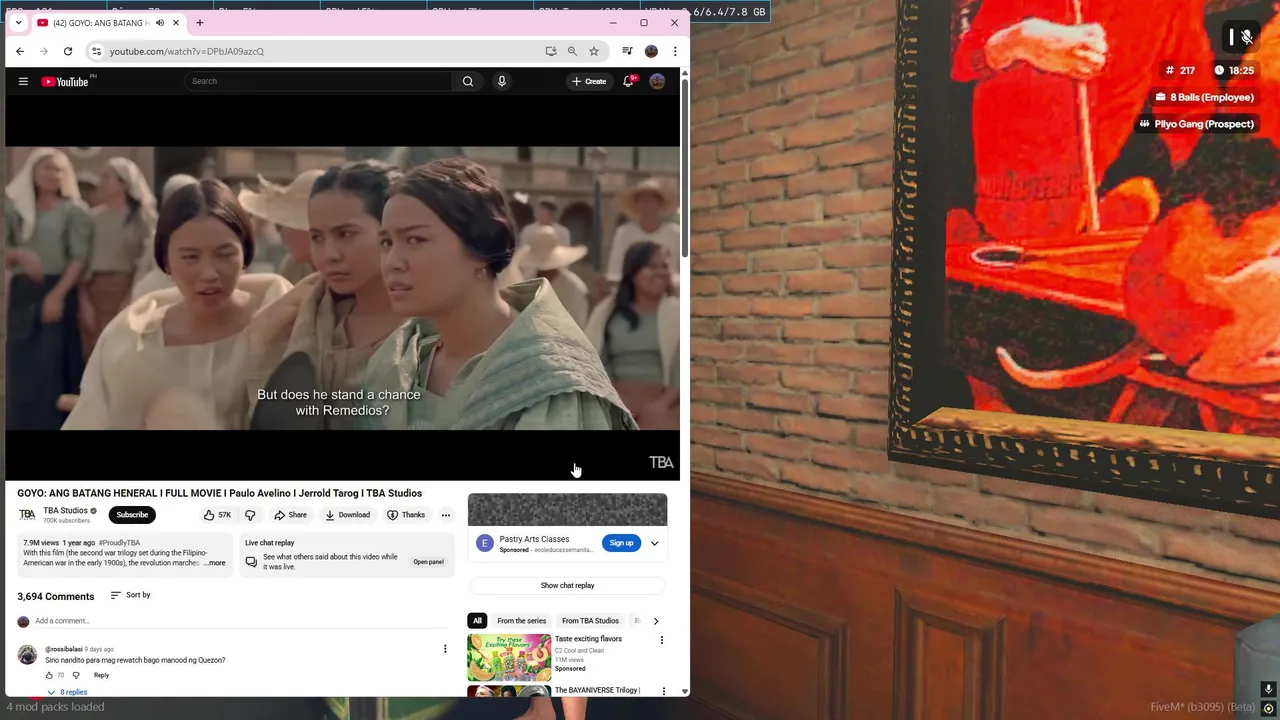Open the tab search dropdown arrow

pos(18,22)
